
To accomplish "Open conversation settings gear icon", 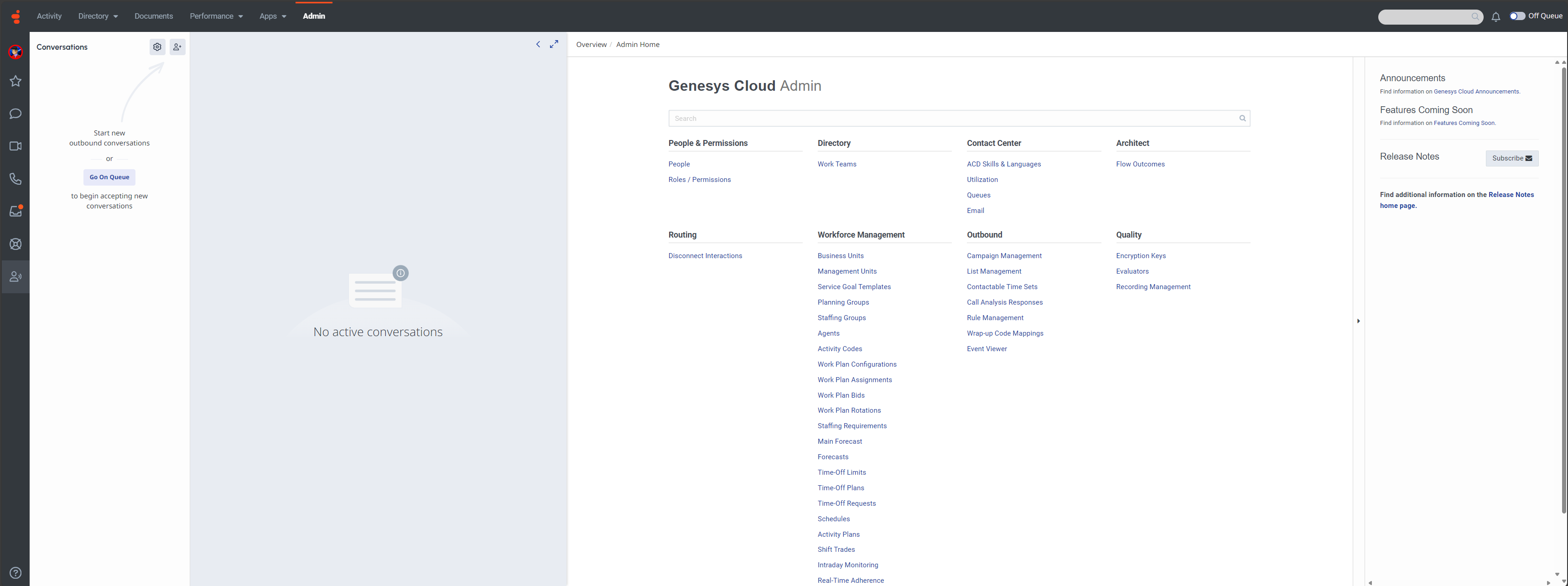I will click(x=157, y=47).
